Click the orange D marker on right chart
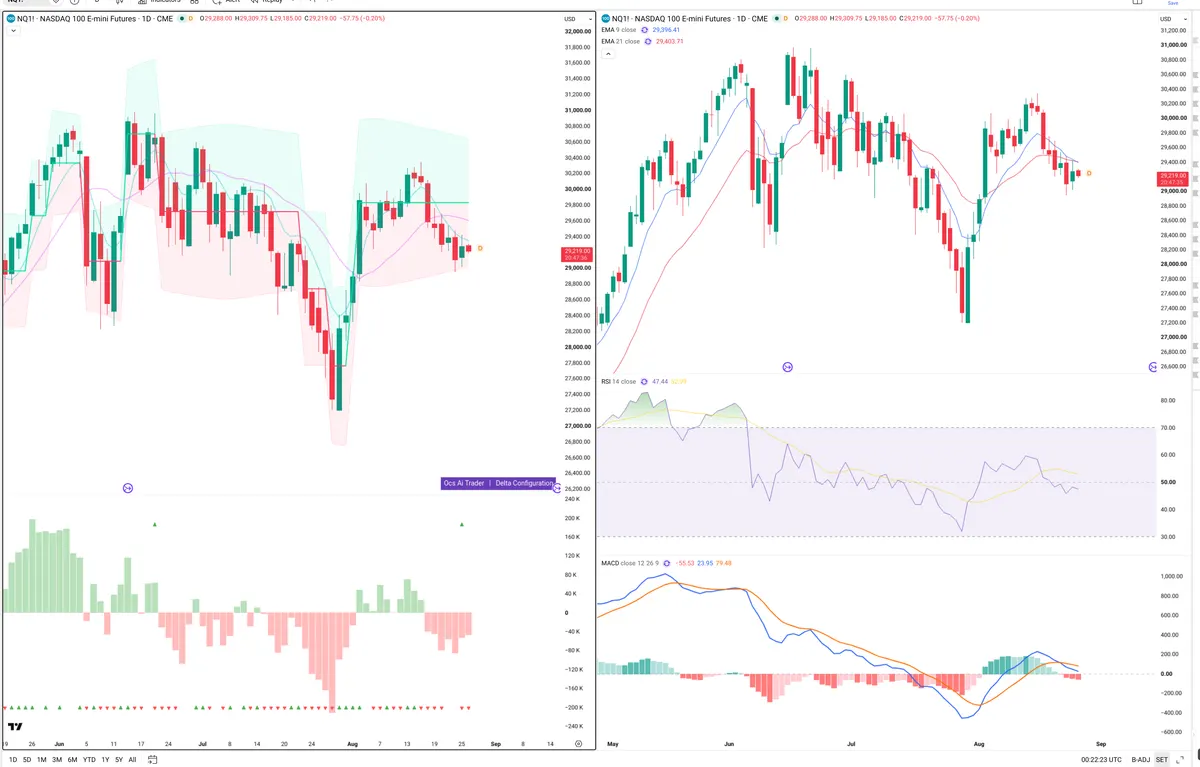1200x767 pixels. (x=1089, y=173)
